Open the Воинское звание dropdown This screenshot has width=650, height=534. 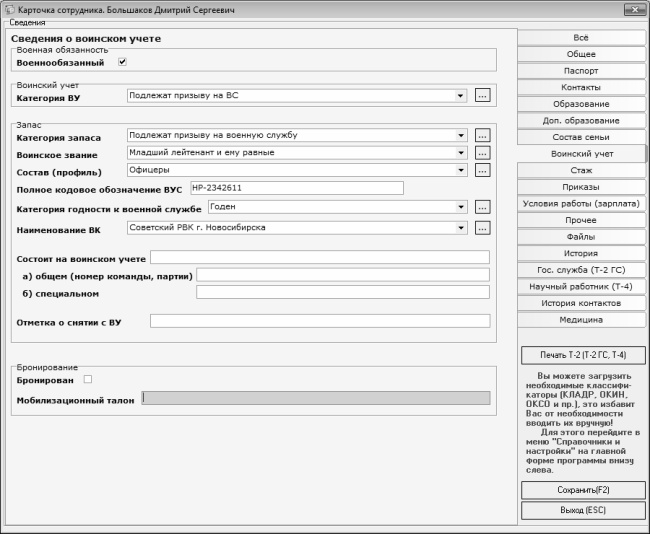(460, 153)
